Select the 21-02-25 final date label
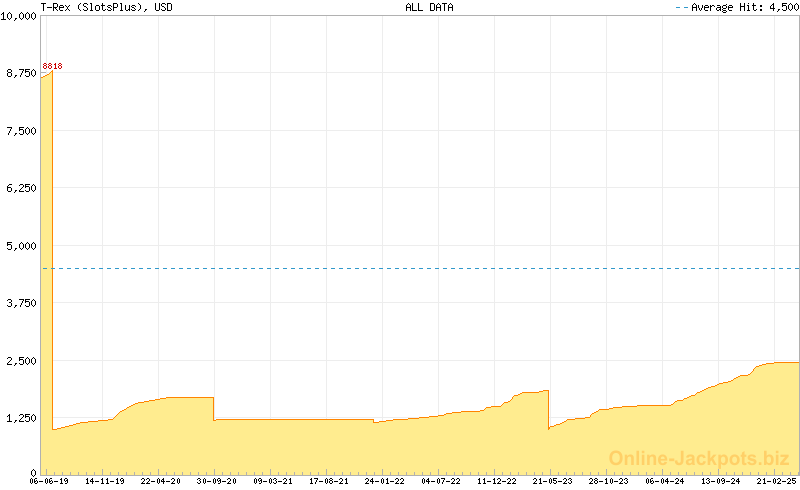This screenshot has width=800, height=490. click(775, 481)
